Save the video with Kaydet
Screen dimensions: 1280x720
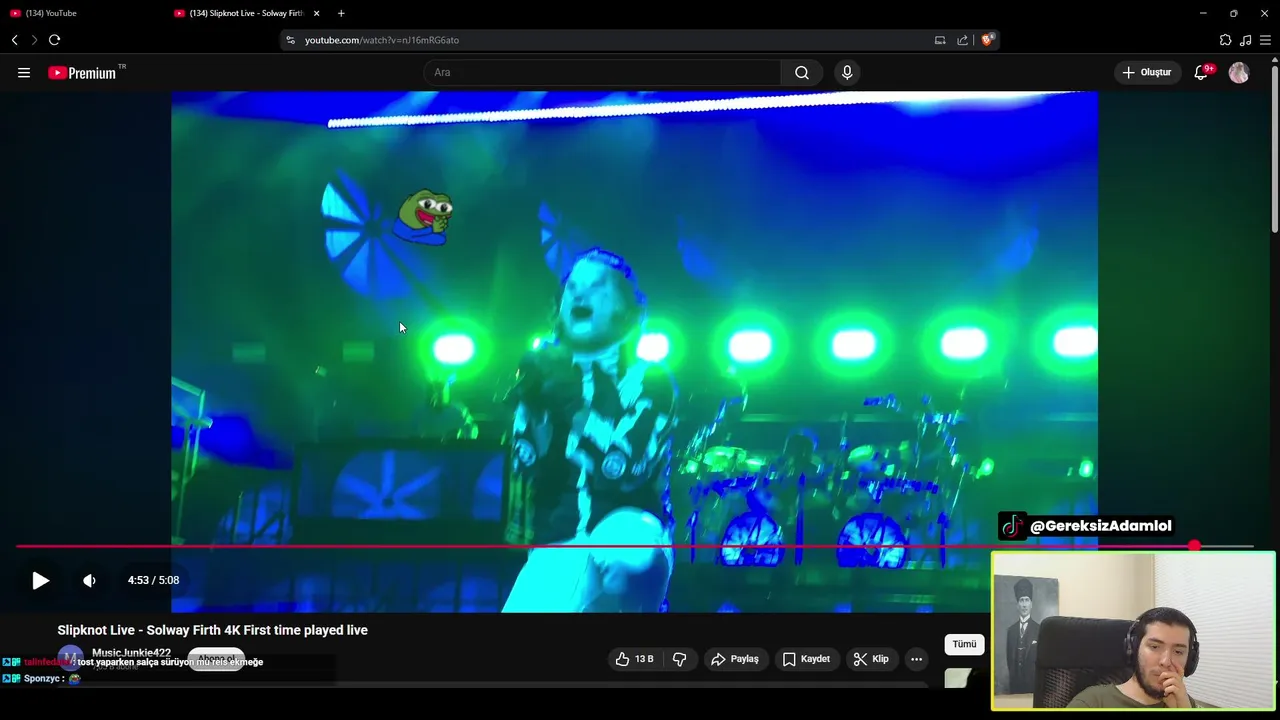[806, 659]
